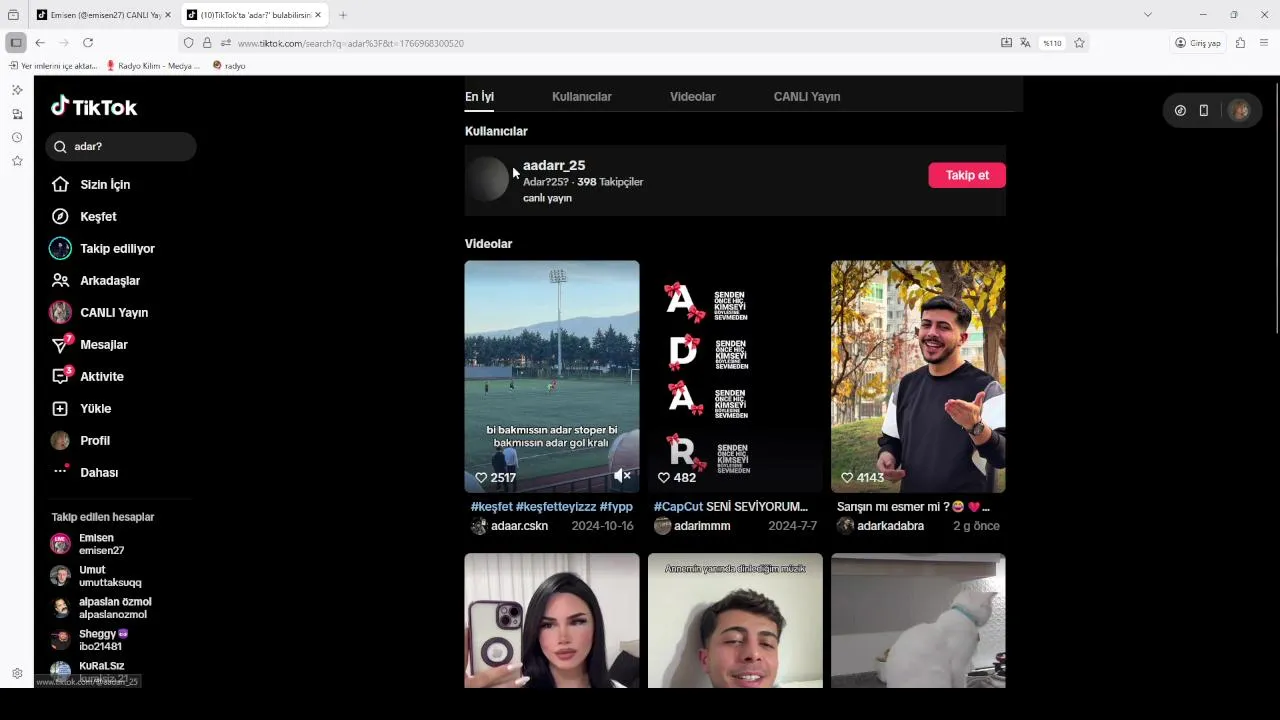Open the Radyo Kilim bookmark

click(x=152, y=66)
